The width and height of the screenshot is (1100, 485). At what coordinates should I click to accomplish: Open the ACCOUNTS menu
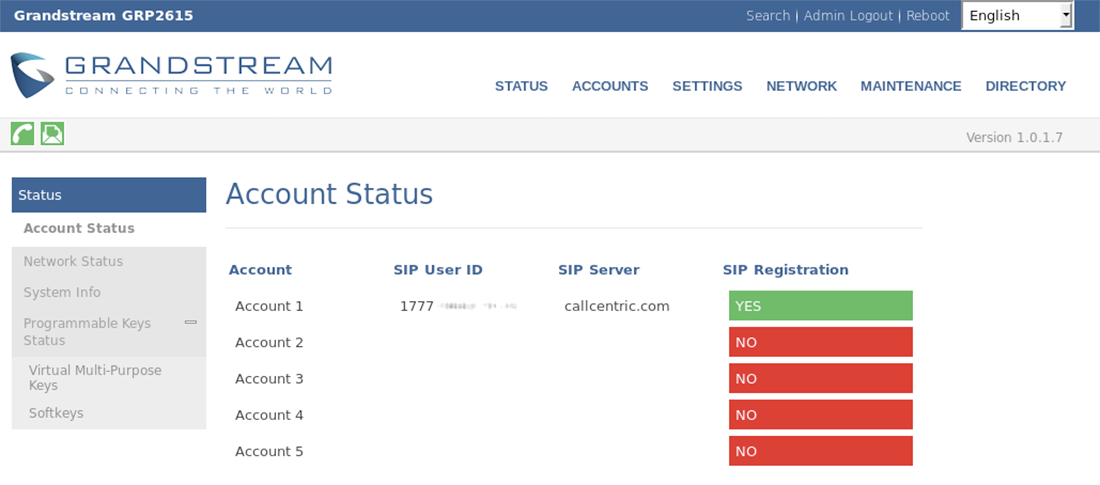610,86
